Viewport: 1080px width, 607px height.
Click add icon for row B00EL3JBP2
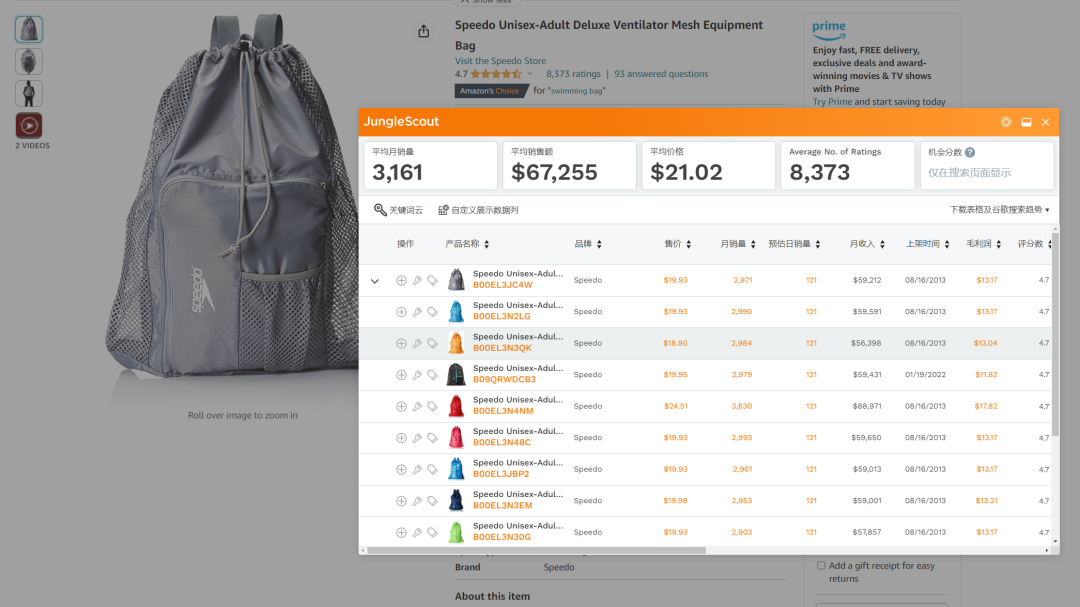click(401, 470)
